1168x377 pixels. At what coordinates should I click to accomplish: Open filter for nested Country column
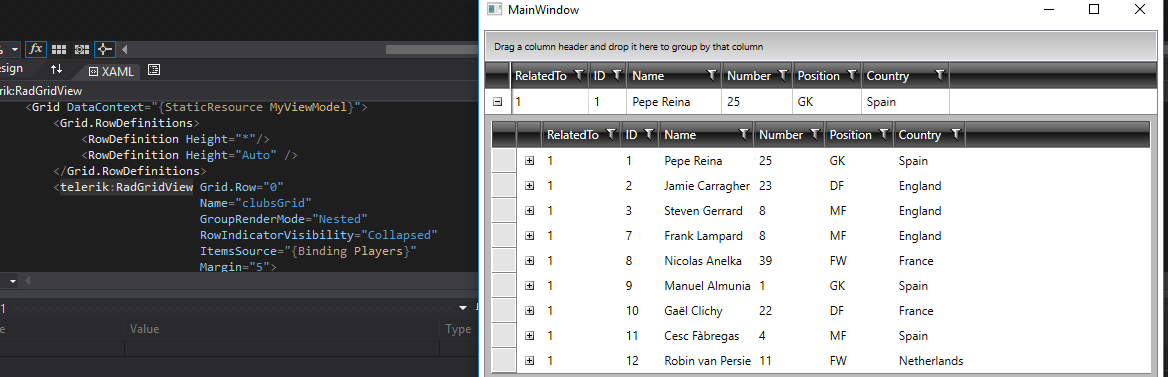click(x=956, y=134)
